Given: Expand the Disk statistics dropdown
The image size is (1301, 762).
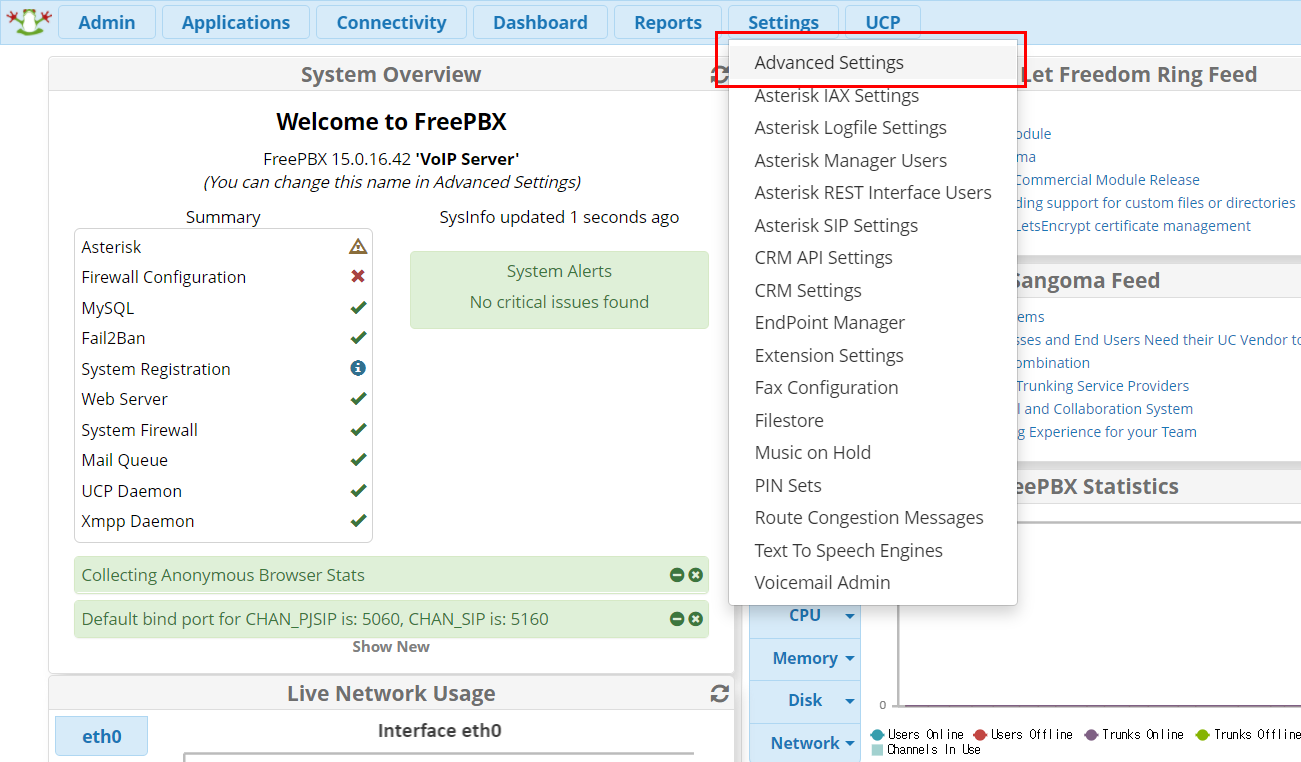Looking at the screenshot, I should point(805,700).
